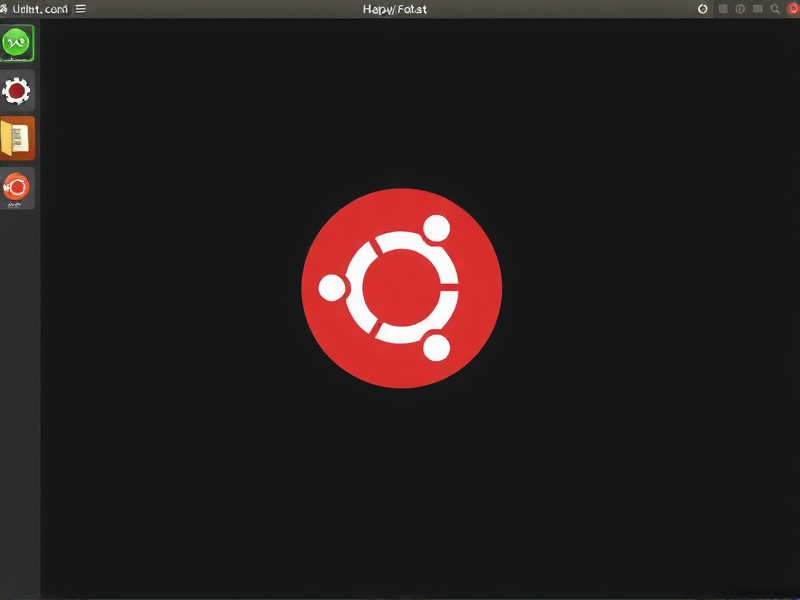
Task: Click the left white dot of central Ubuntu logo
Action: tap(332, 289)
